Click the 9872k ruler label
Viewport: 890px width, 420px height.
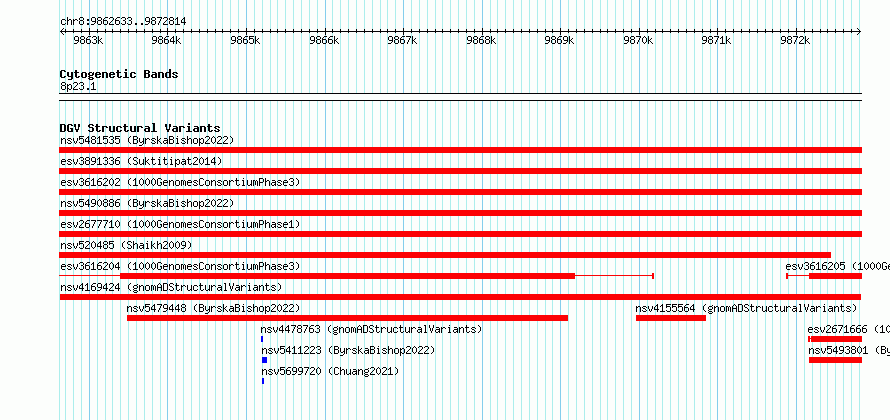[795, 40]
